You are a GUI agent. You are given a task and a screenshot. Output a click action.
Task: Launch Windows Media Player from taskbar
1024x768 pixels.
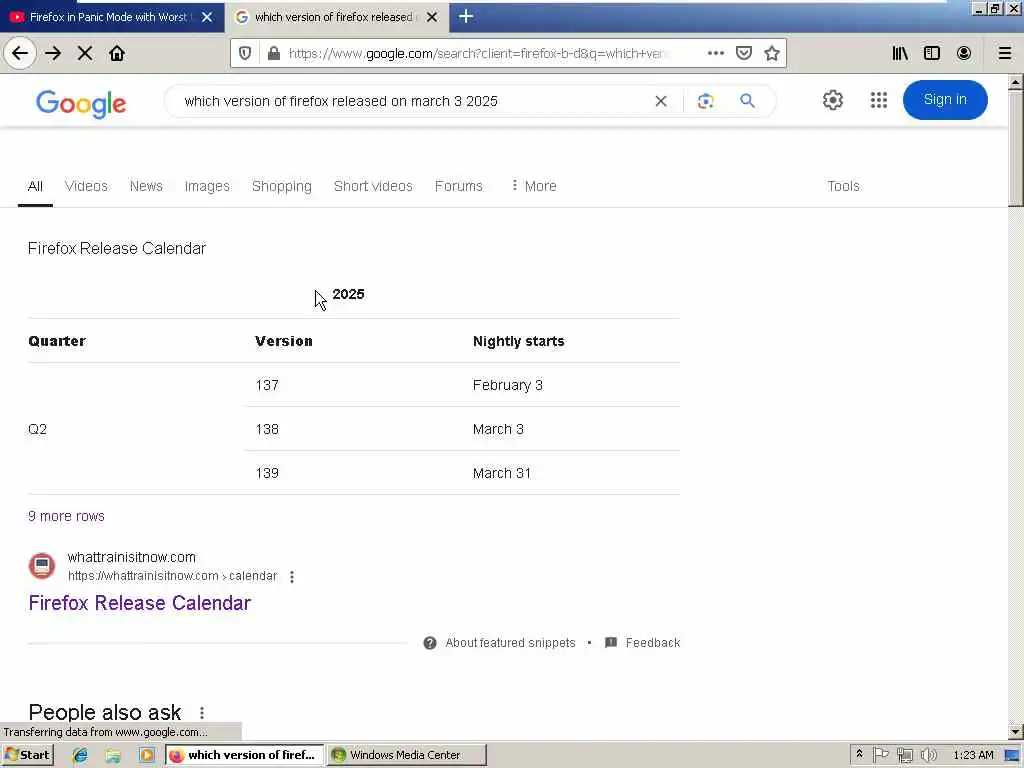tap(146, 755)
